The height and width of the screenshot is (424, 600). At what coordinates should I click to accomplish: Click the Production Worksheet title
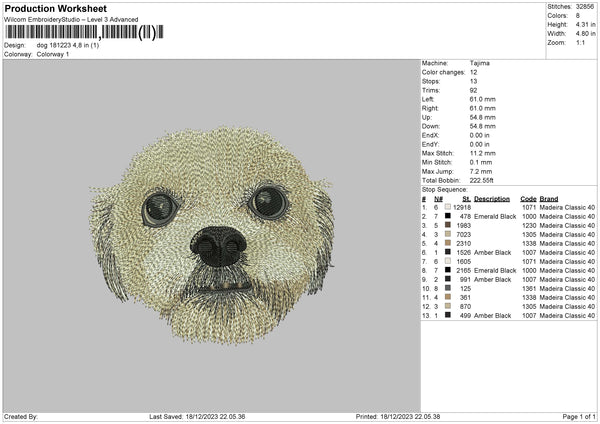pyautogui.click(x=55, y=8)
